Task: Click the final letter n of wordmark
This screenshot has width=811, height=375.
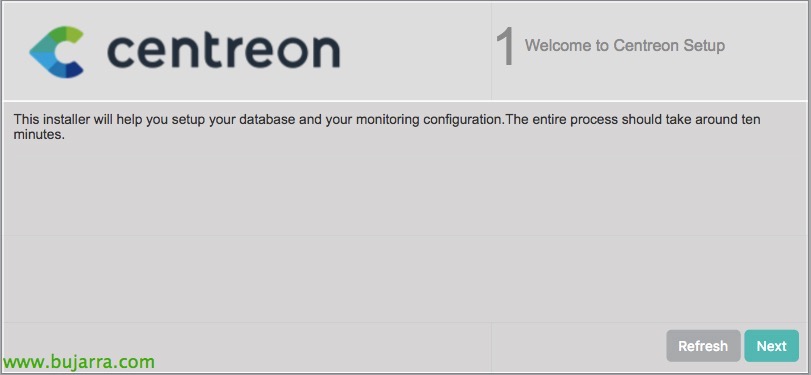Action: (325, 54)
